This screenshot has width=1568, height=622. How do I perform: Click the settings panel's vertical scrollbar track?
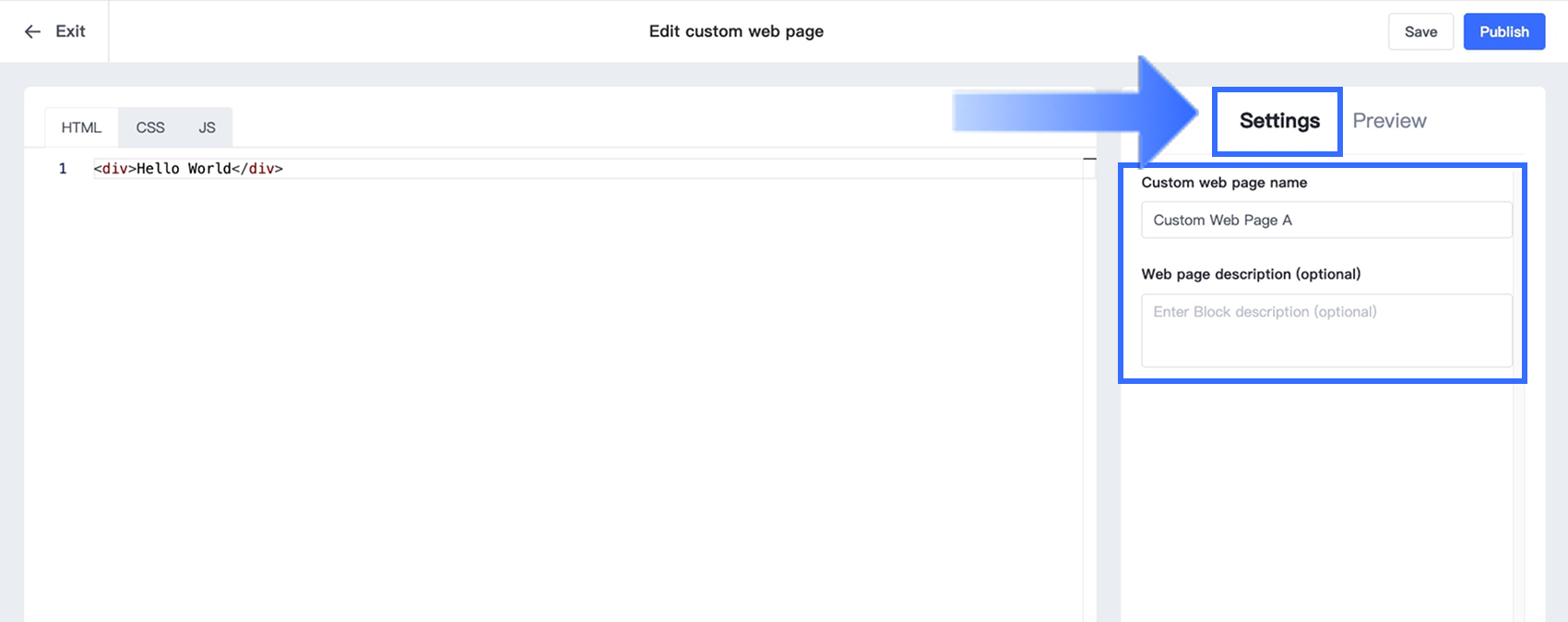[x=1519, y=498]
